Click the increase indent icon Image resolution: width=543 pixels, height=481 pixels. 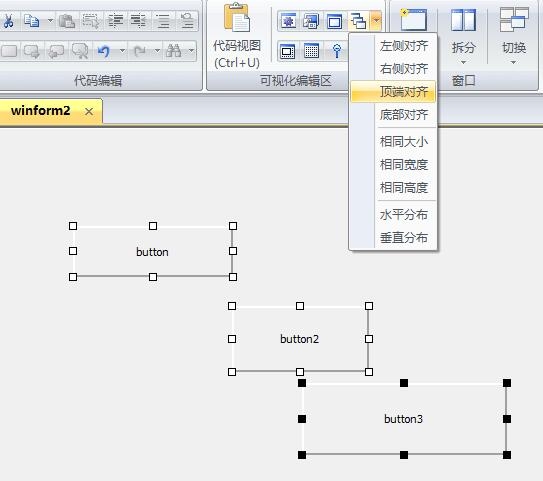pos(115,21)
